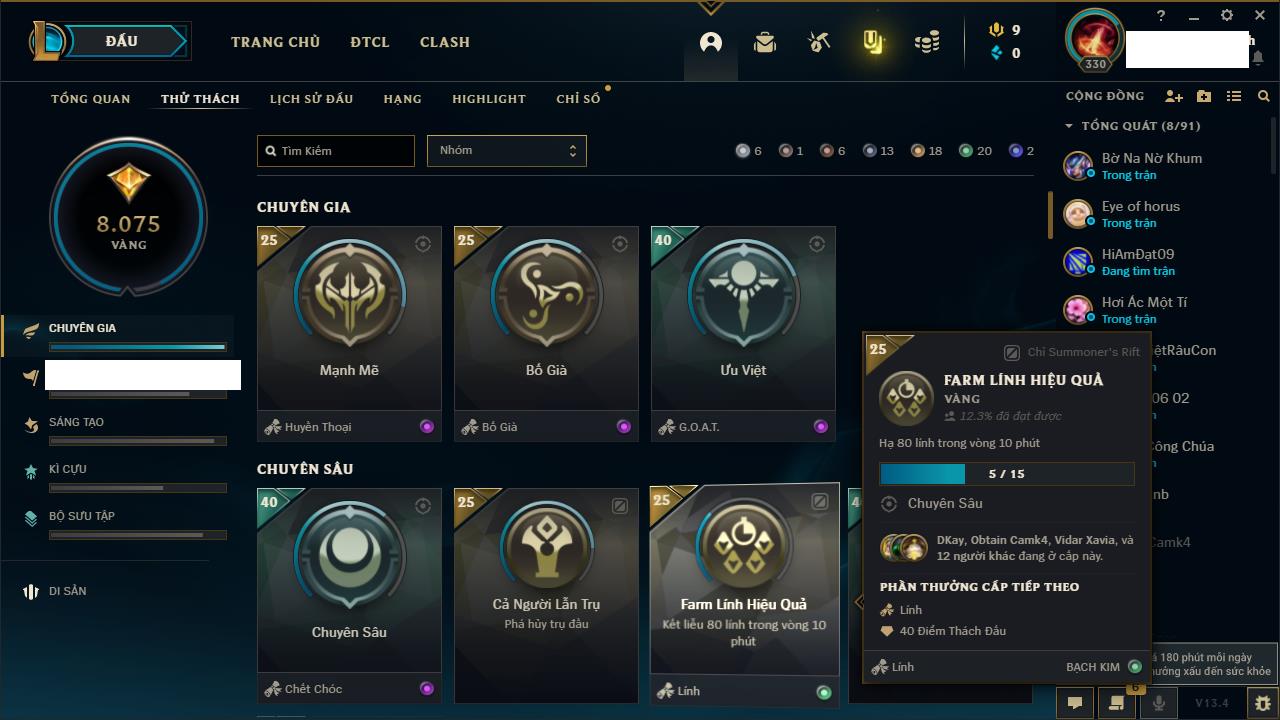Open the Nhóm grouping dropdown
Screen dimensions: 1280x720
(507, 151)
